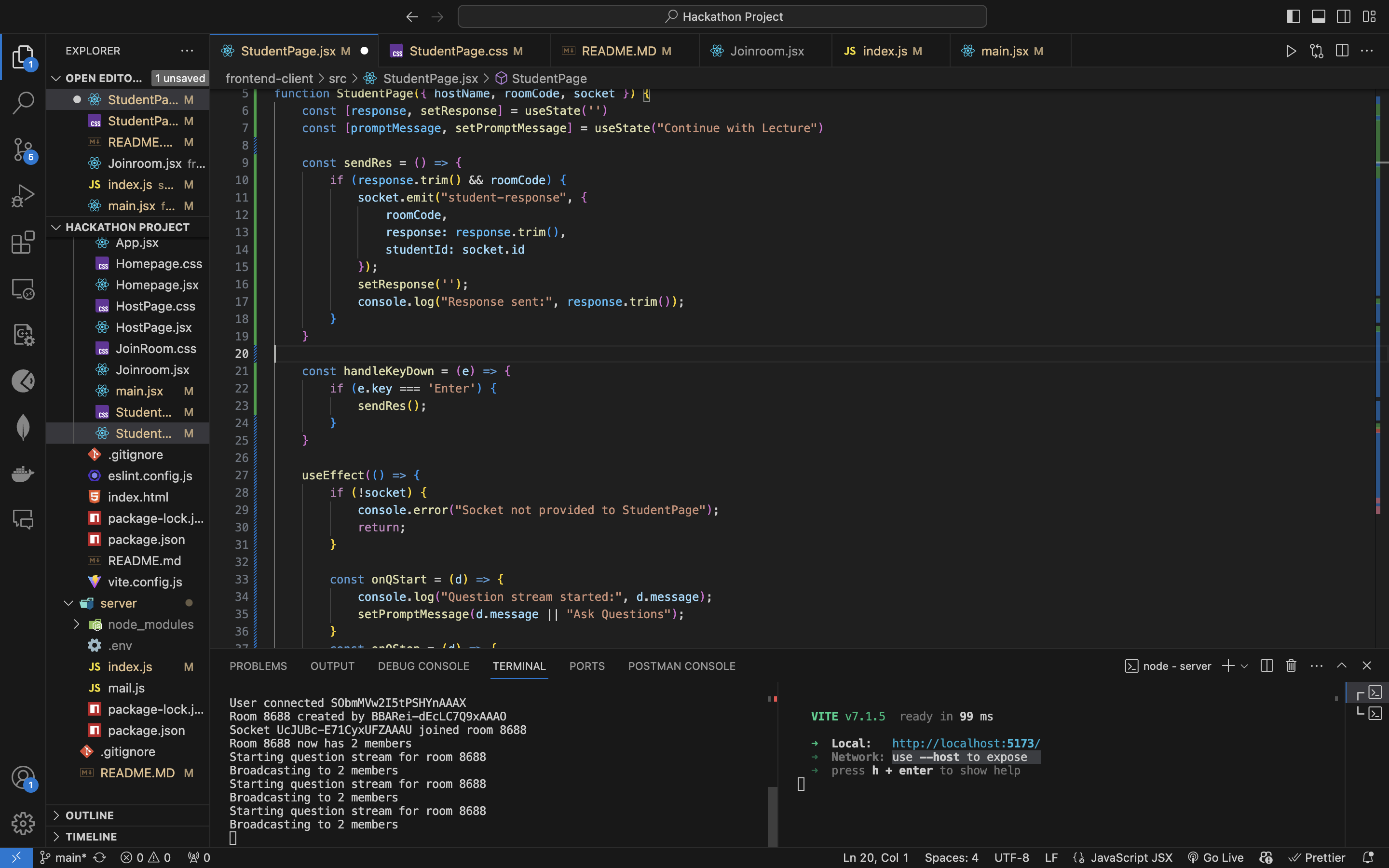The width and height of the screenshot is (1389, 868).
Task: Open the localhost:5173 link in terminal
Action: 966,744
